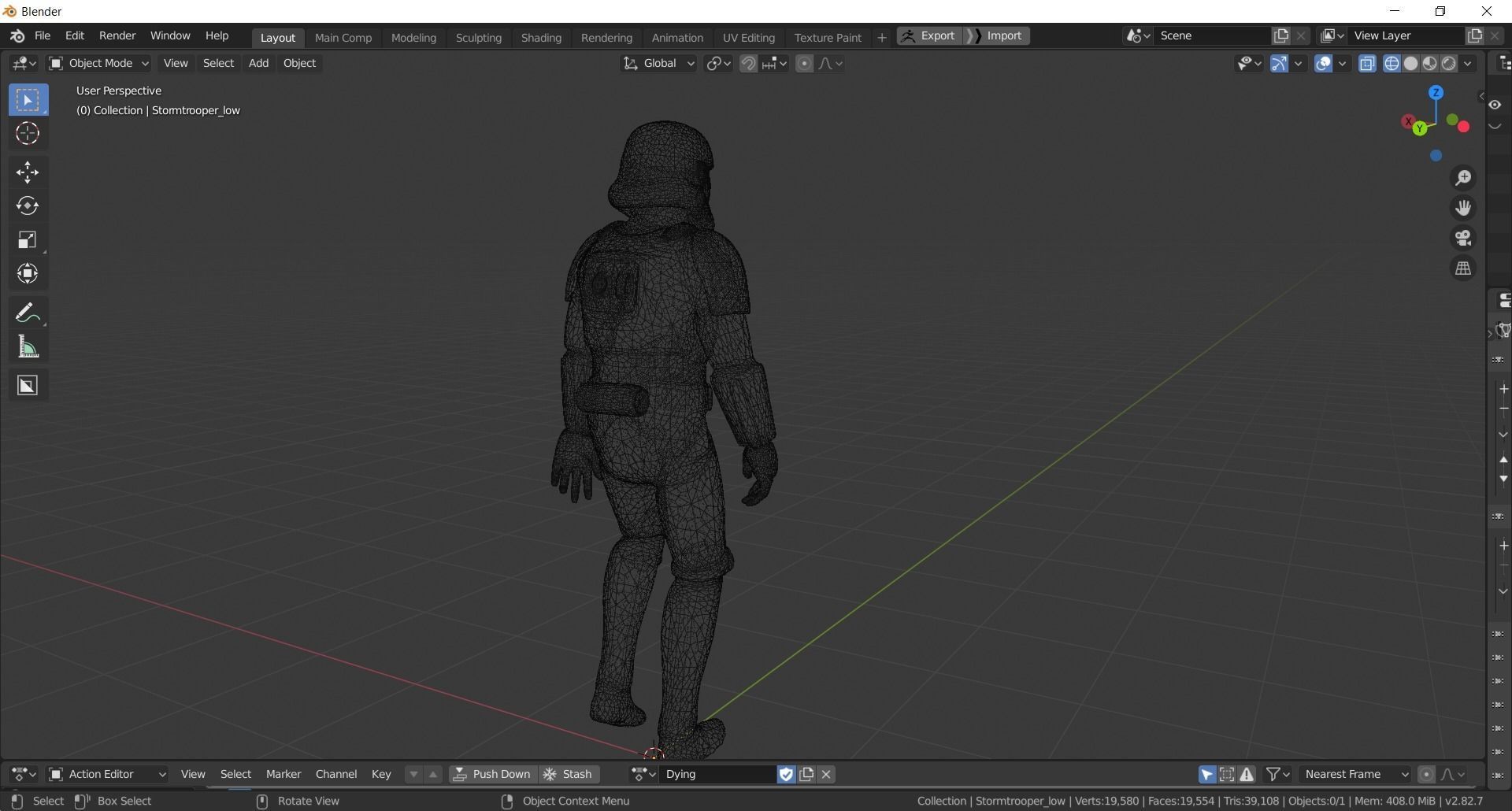Create new action copy icon beside Dying
The image size is (1512, 811).
point(806,775)
